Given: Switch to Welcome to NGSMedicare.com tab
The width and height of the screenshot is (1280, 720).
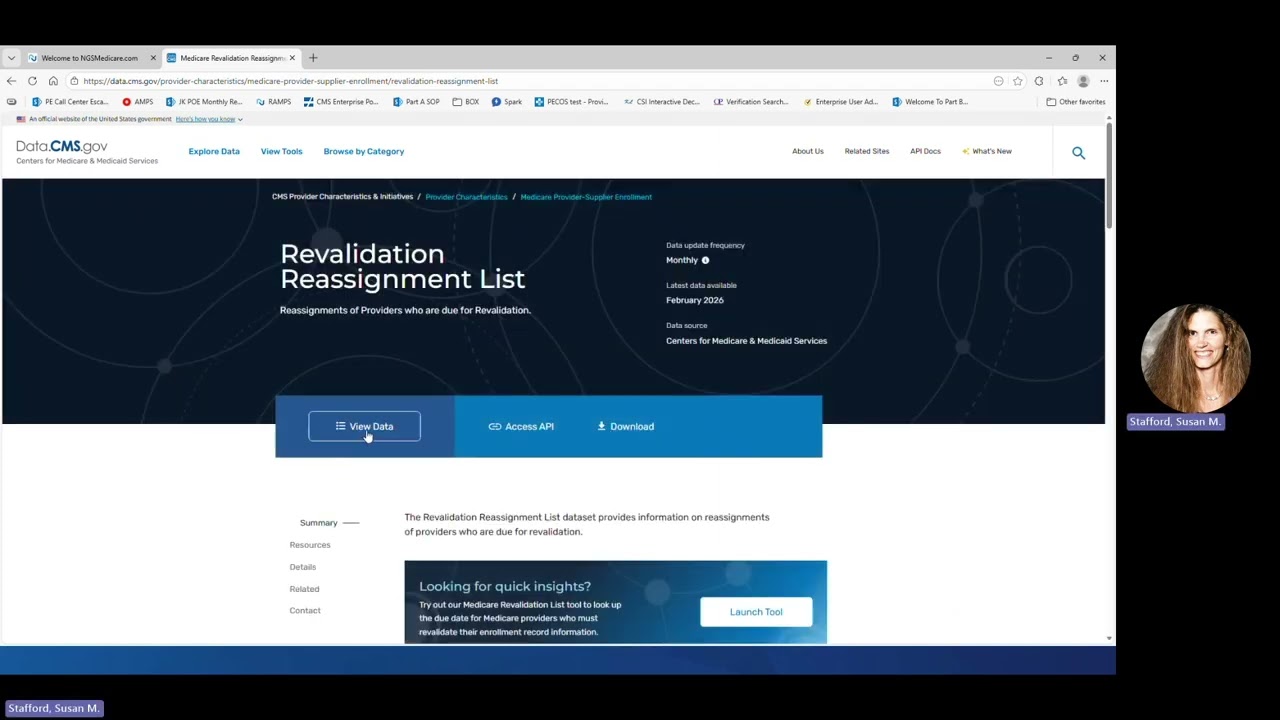Looking at the screenshot, I should coord(90,58).
